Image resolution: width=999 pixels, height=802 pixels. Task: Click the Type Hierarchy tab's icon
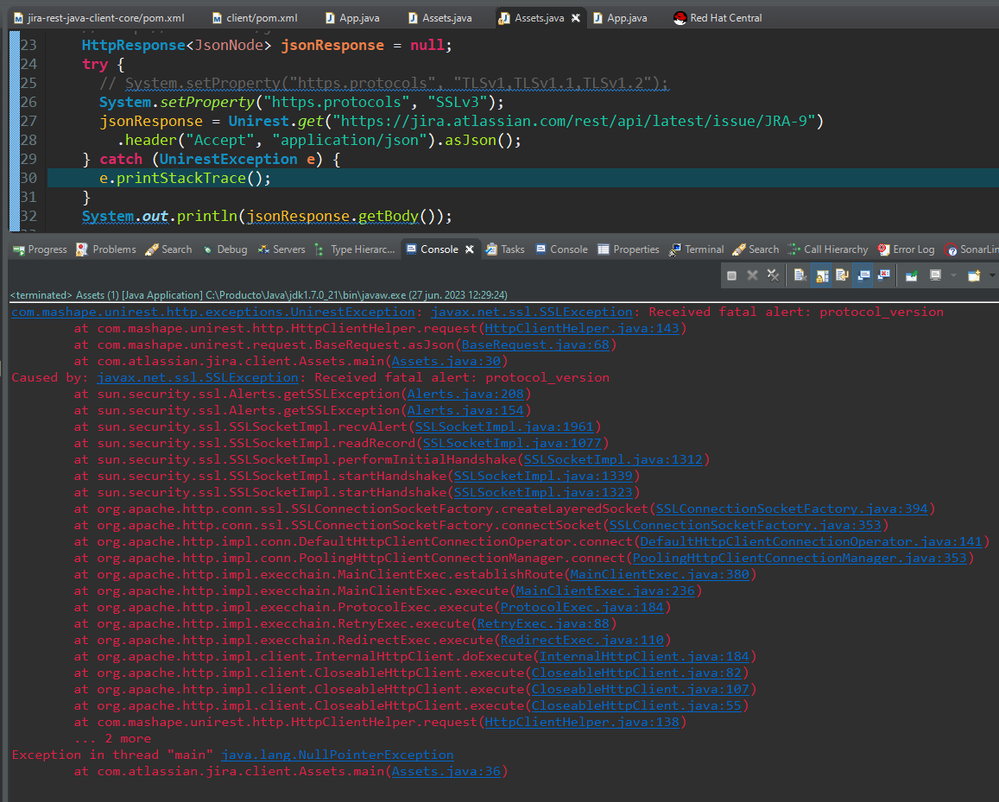(x=319, y=250)
